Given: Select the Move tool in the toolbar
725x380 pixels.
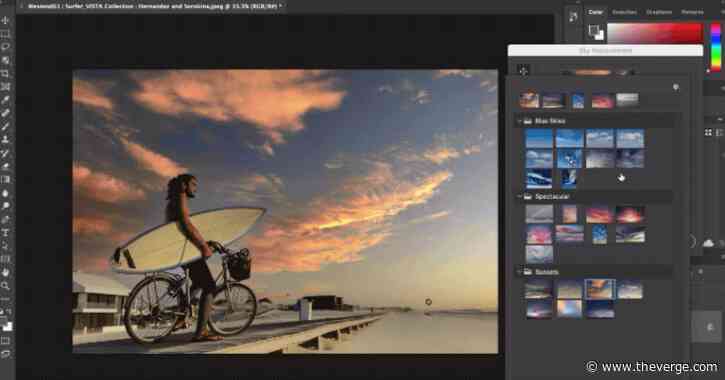Looking at the screenshot, I should click(6, 20).
